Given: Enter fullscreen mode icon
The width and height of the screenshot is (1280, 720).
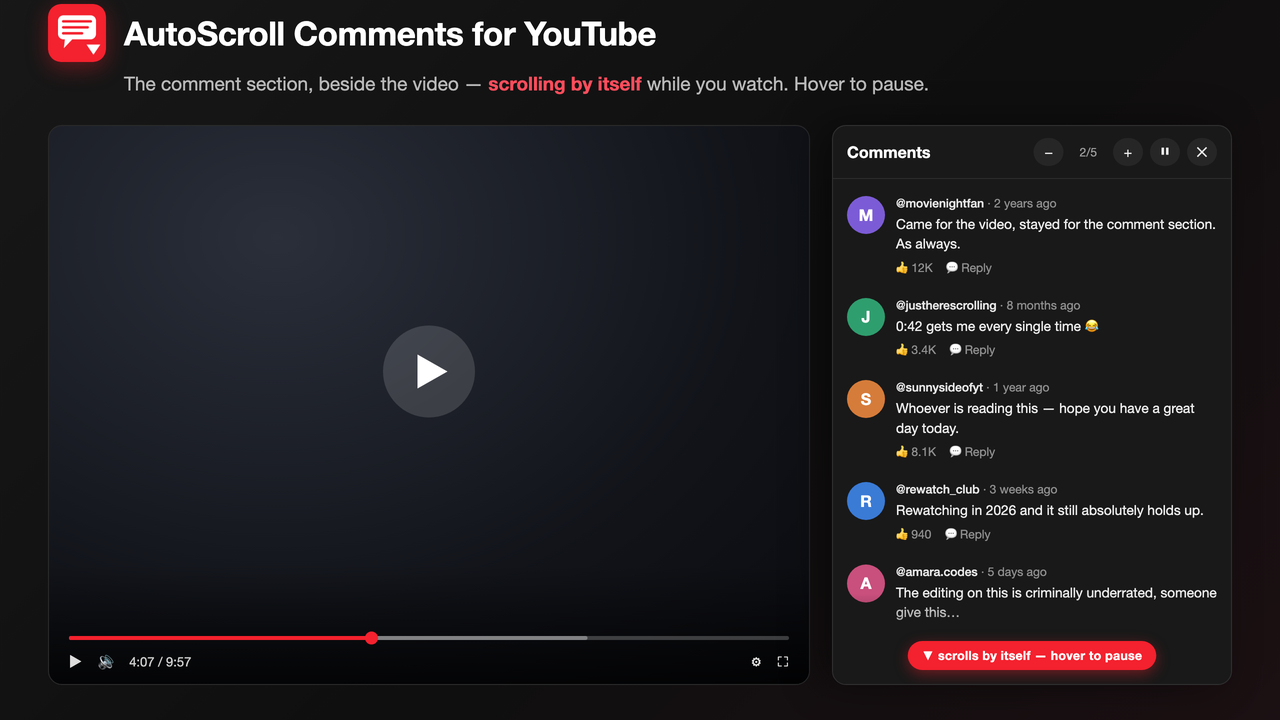Looking at the screenshot, I should [783, 662].
